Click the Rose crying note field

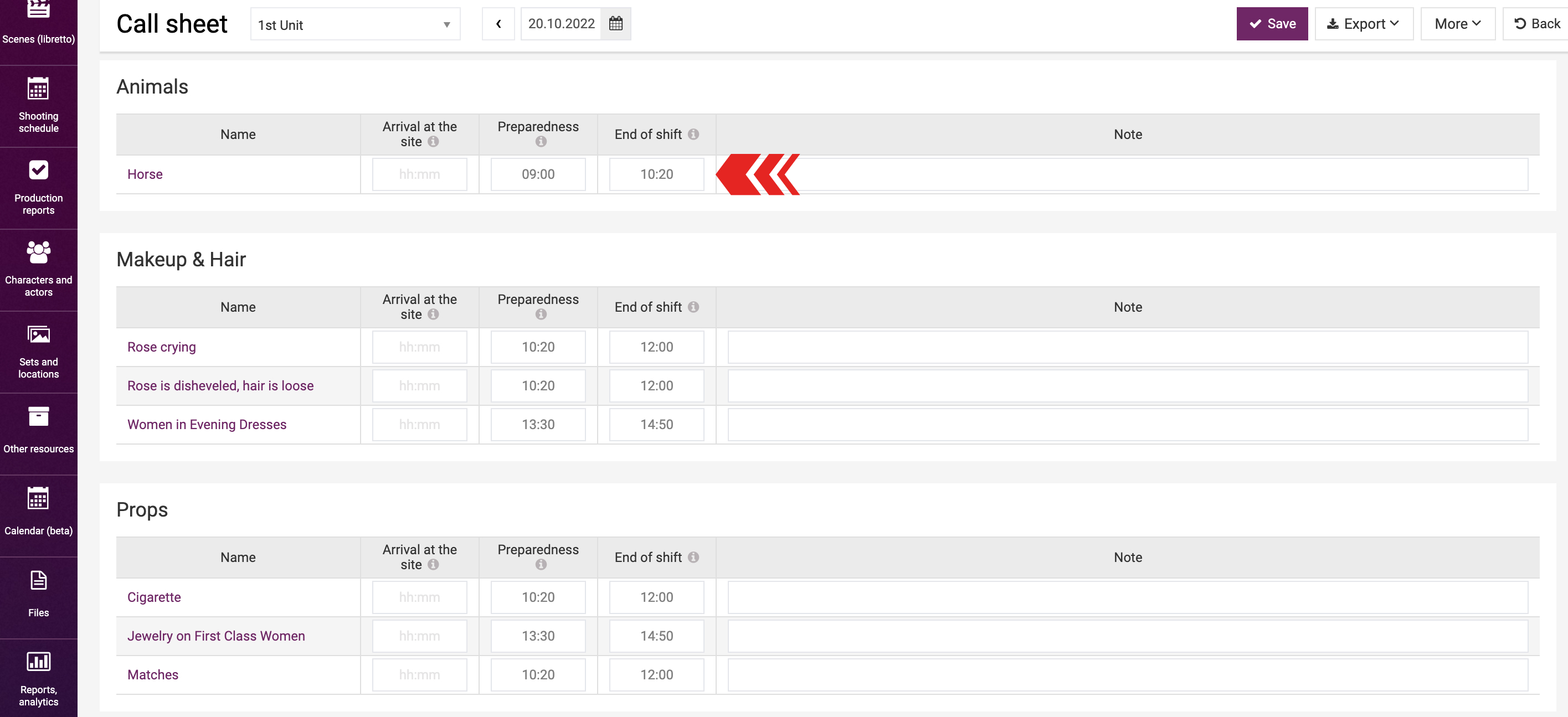(x=1127, y=347)
